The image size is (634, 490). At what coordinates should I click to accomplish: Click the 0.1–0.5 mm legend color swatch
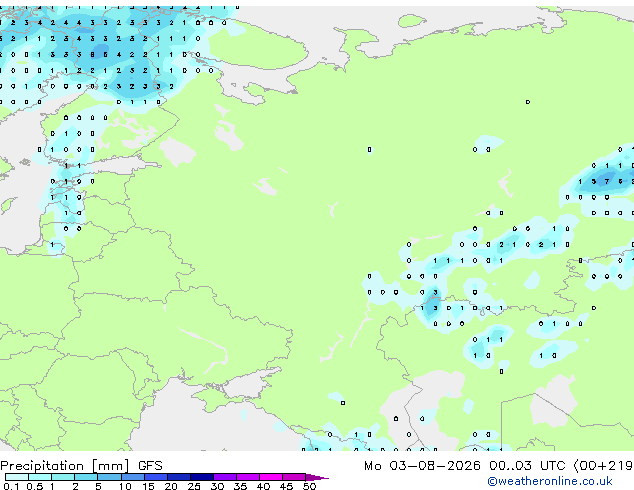[x=17, y=477]
